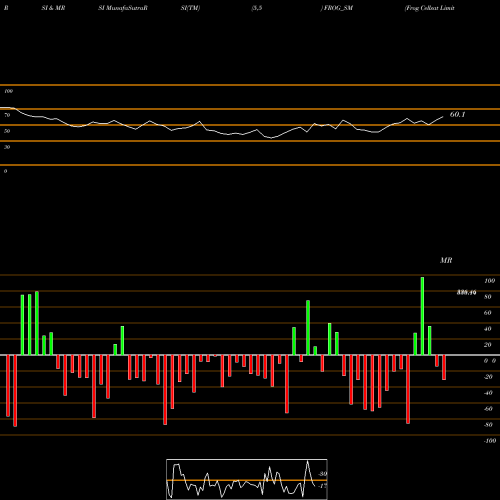Click the SI(TM) header text

click(x=190, y=8)
